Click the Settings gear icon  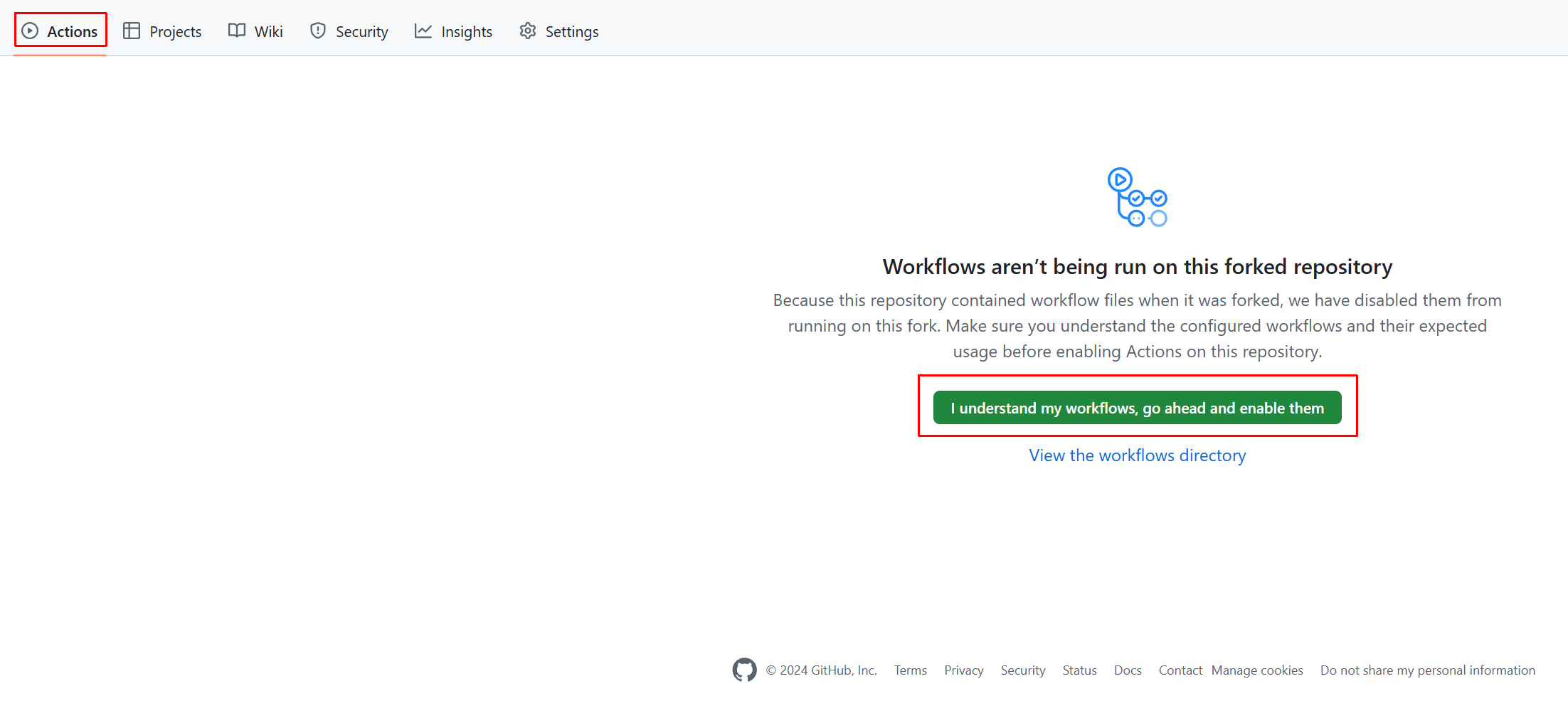pos(528,31)
